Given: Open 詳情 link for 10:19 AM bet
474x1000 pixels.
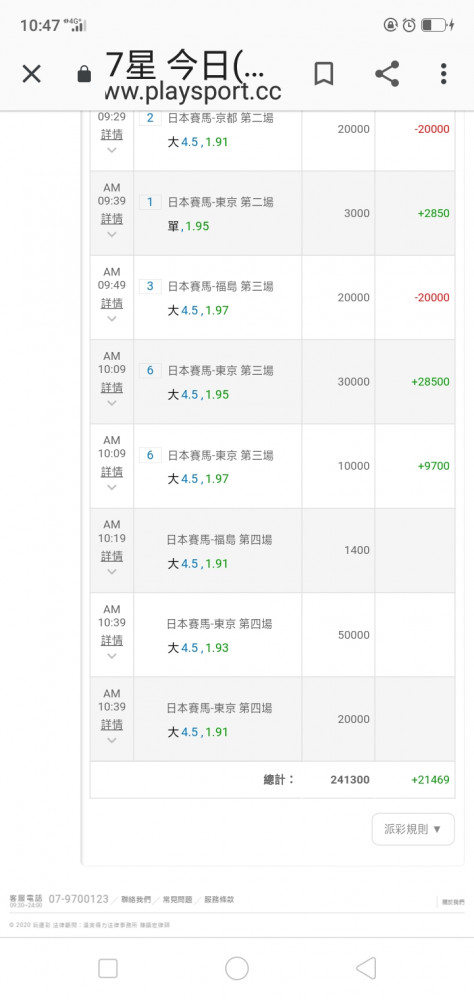Looking at the screenshot, I should (x=112, y=555).
